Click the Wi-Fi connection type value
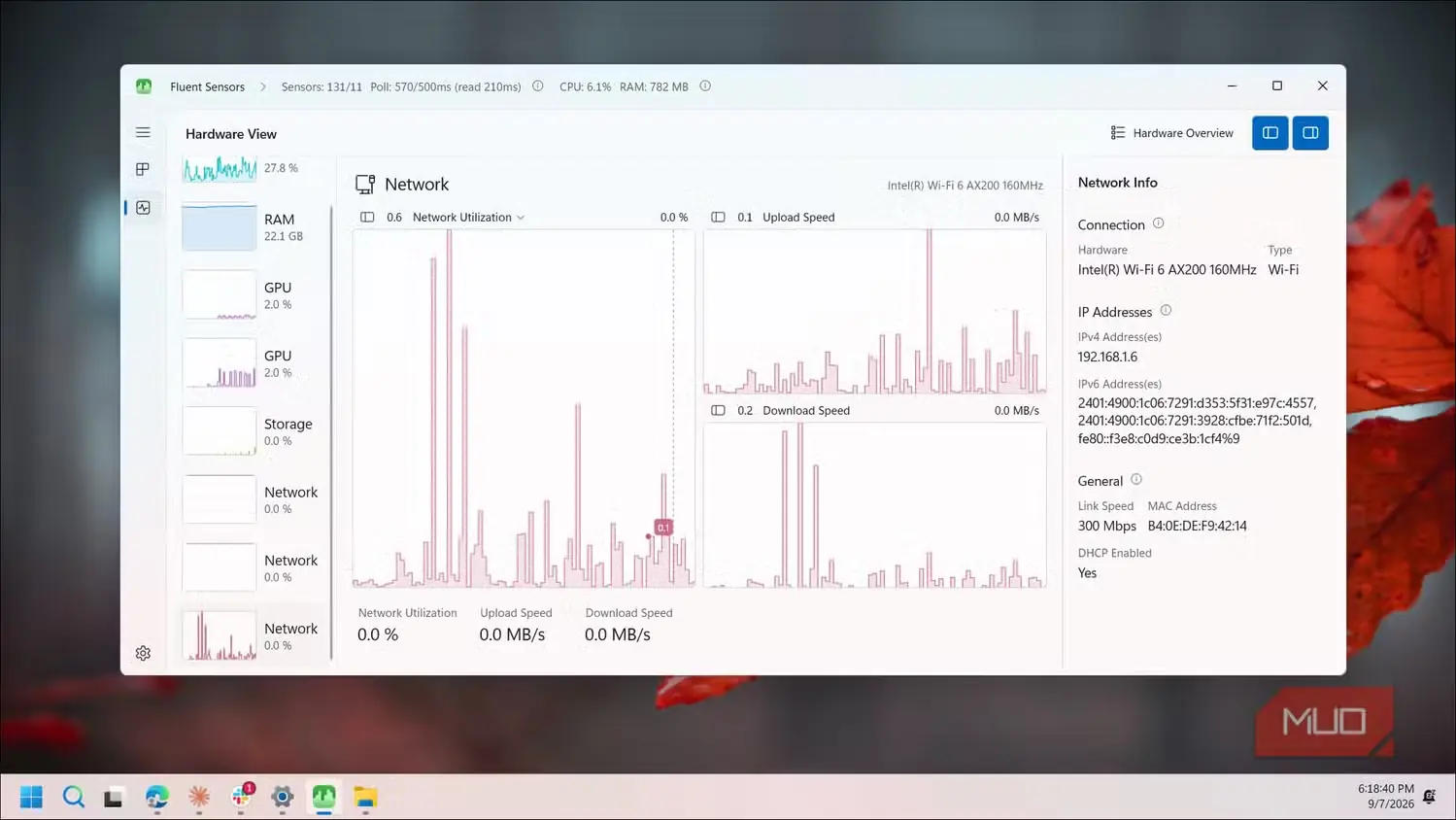The width and height of the screenshot is (1456, 820). (1283, 270)
